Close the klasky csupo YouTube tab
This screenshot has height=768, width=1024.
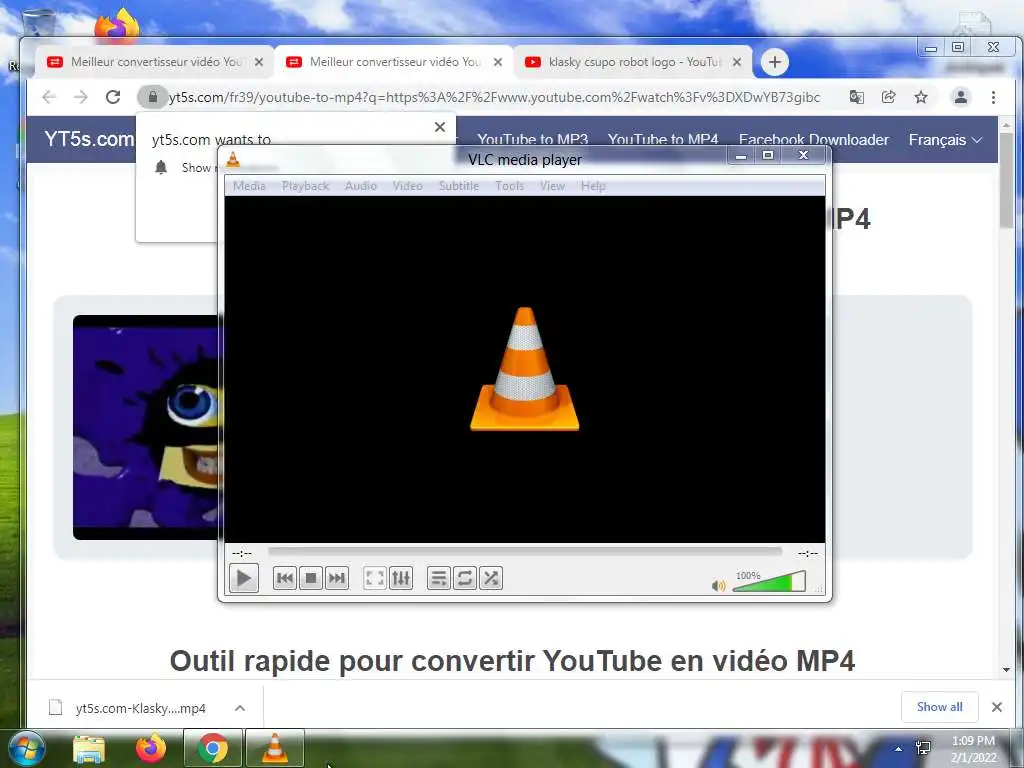[737, 62]
